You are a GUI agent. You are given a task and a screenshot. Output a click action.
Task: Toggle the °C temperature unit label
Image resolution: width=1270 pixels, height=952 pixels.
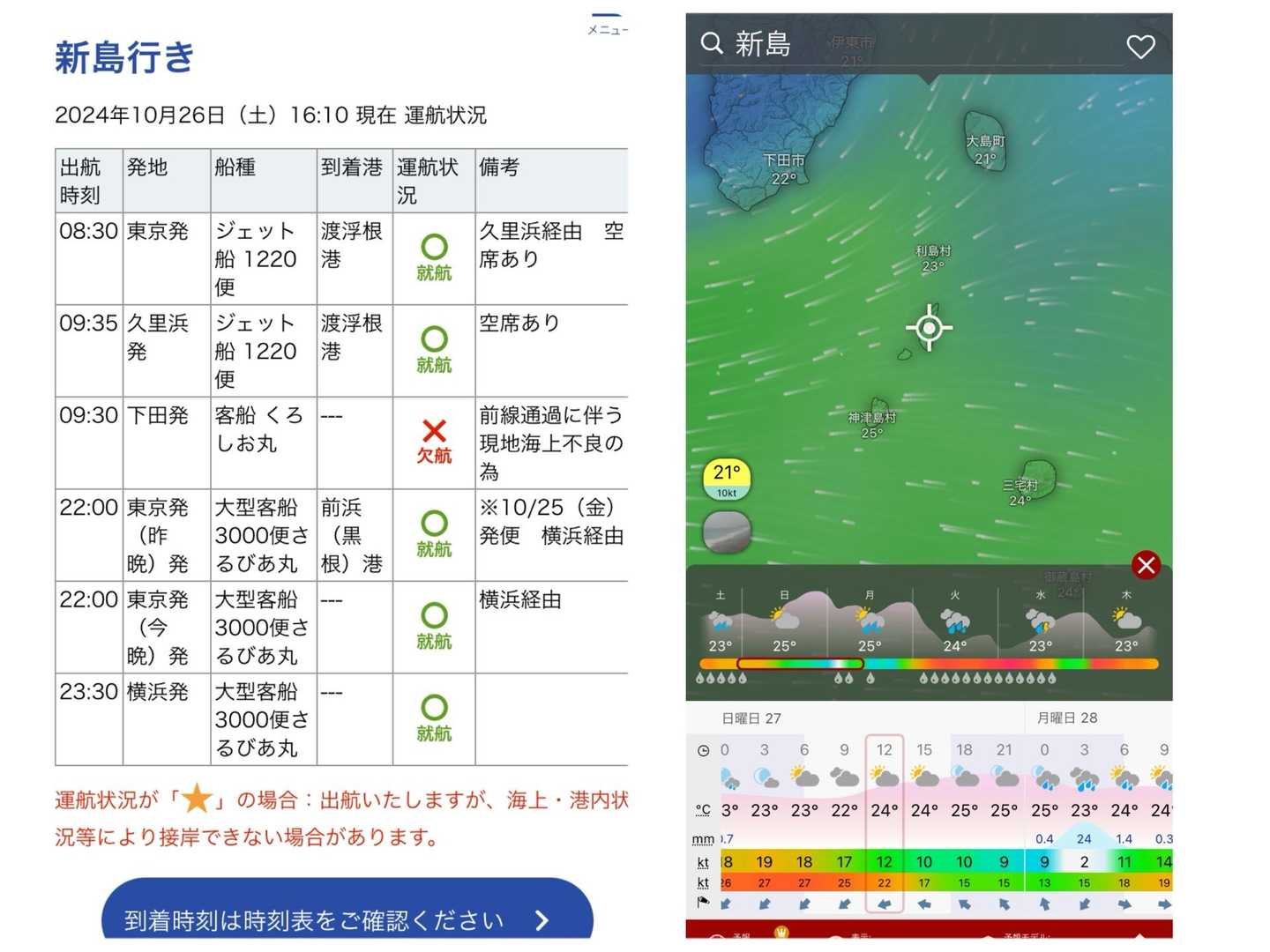703,809
